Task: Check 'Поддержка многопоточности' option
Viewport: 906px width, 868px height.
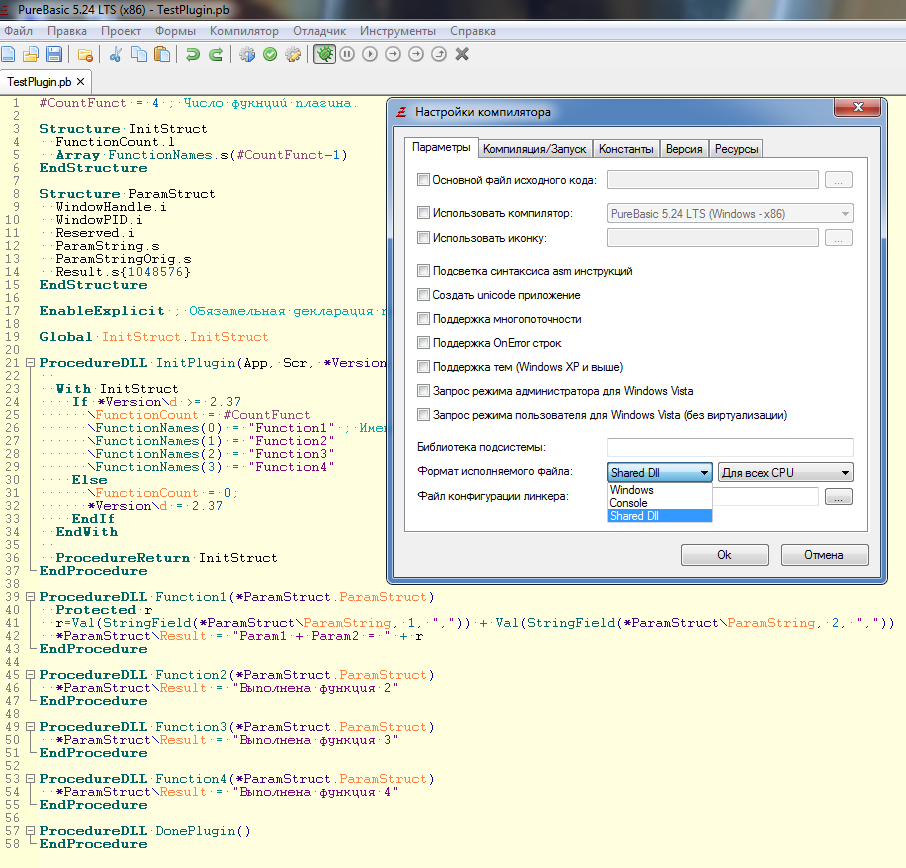Action: click(423, 319)
